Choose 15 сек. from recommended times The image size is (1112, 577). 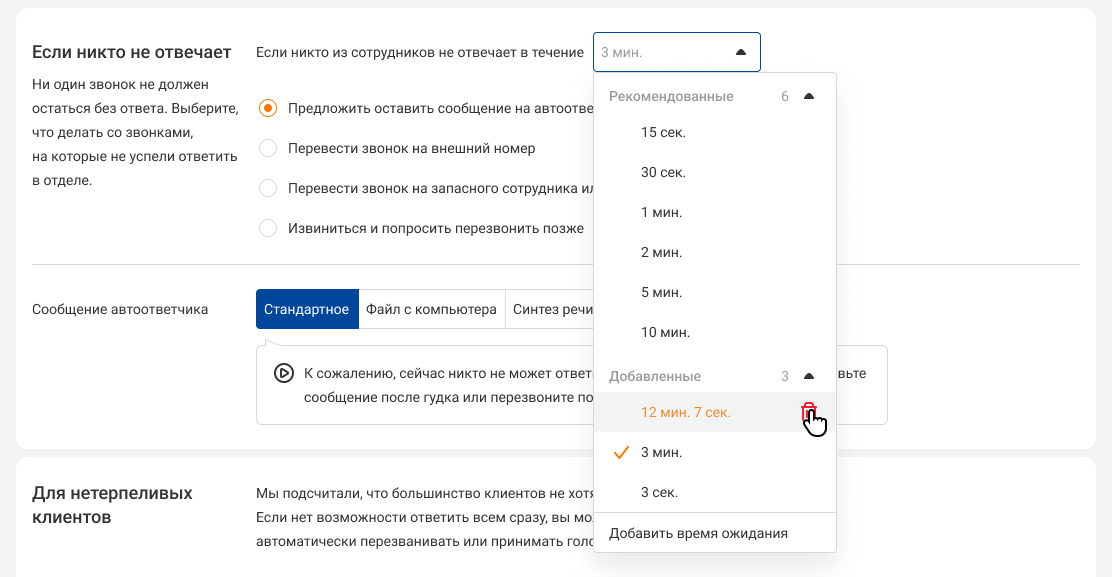(663, 132)
